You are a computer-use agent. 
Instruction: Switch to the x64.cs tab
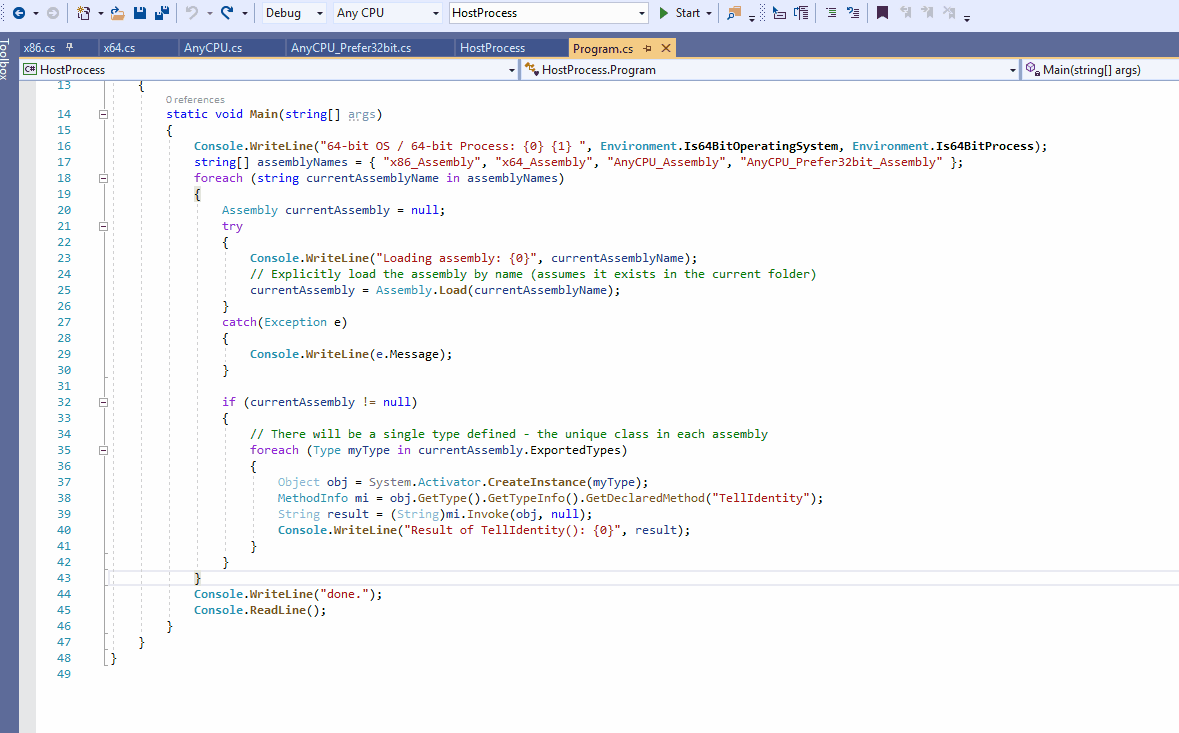[x=119, y=48]
